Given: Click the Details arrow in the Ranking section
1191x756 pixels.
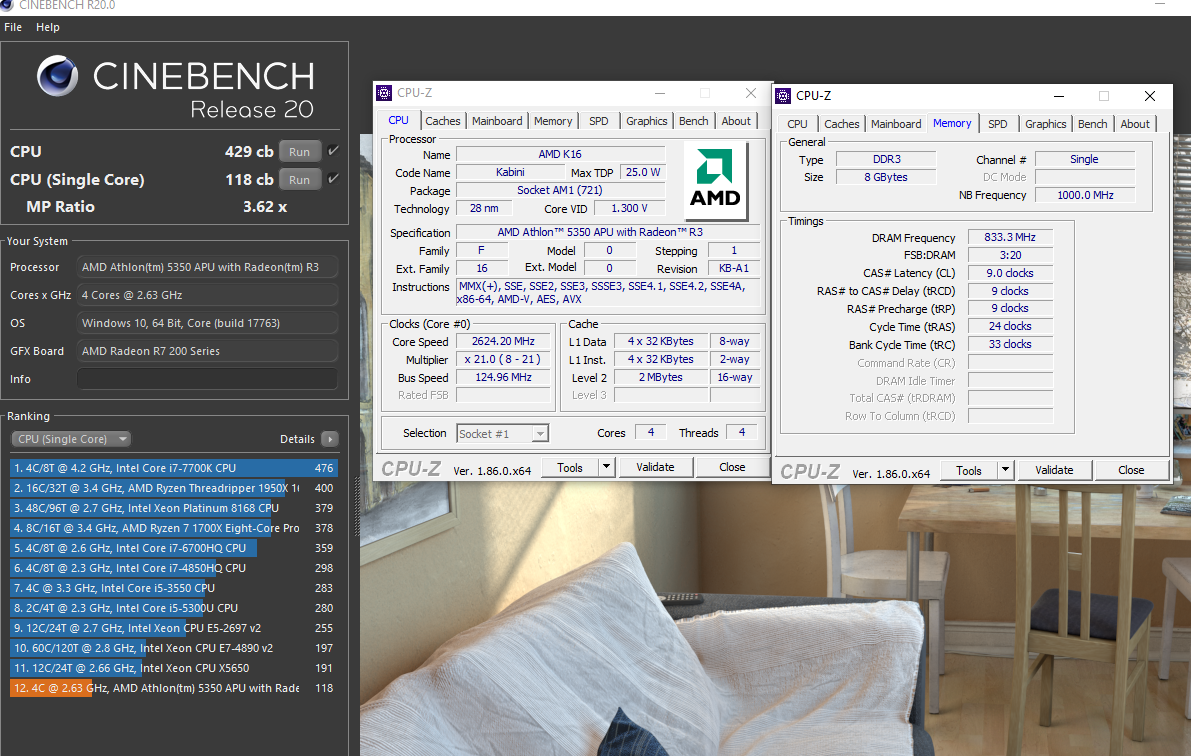Looking at the screenshot, I should tap(330, 438).
